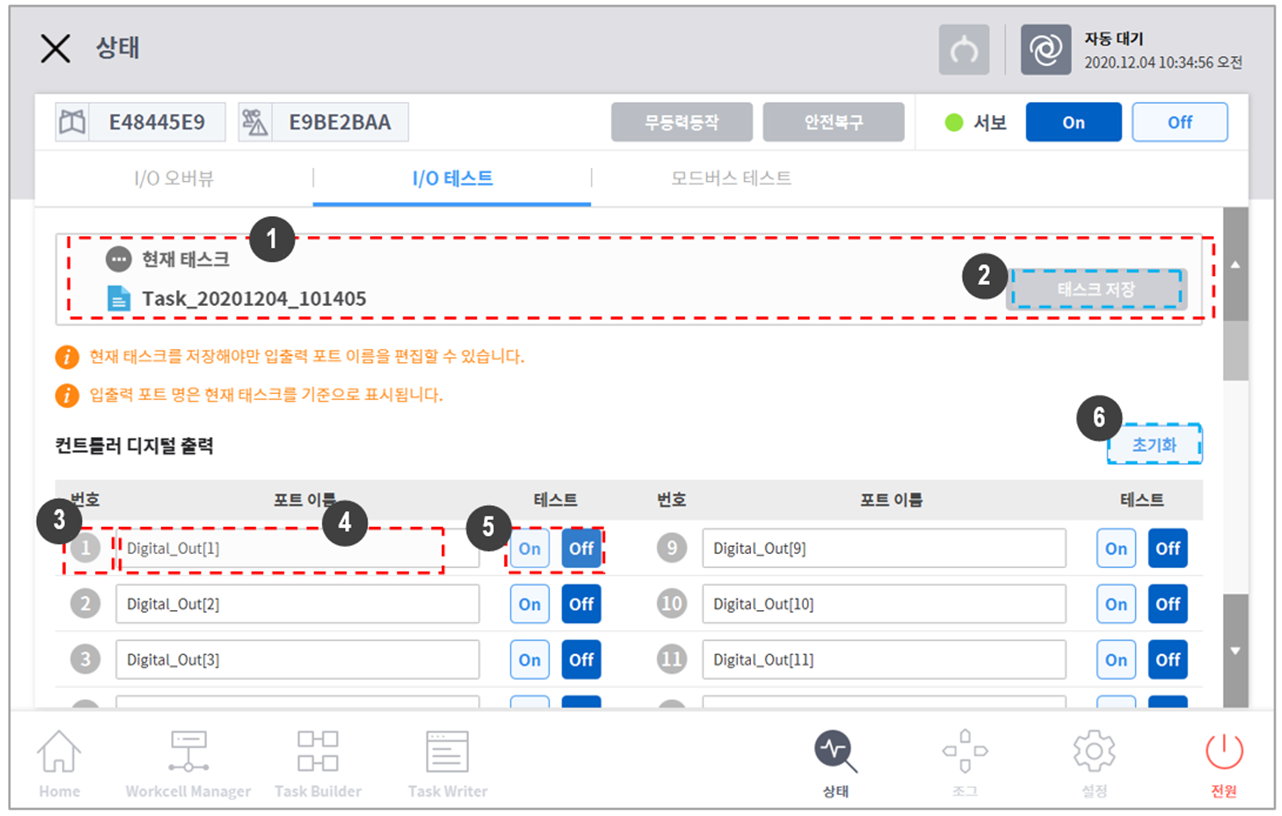
Task: Click the 상태 status monitor icon
Action: (836, 752)
